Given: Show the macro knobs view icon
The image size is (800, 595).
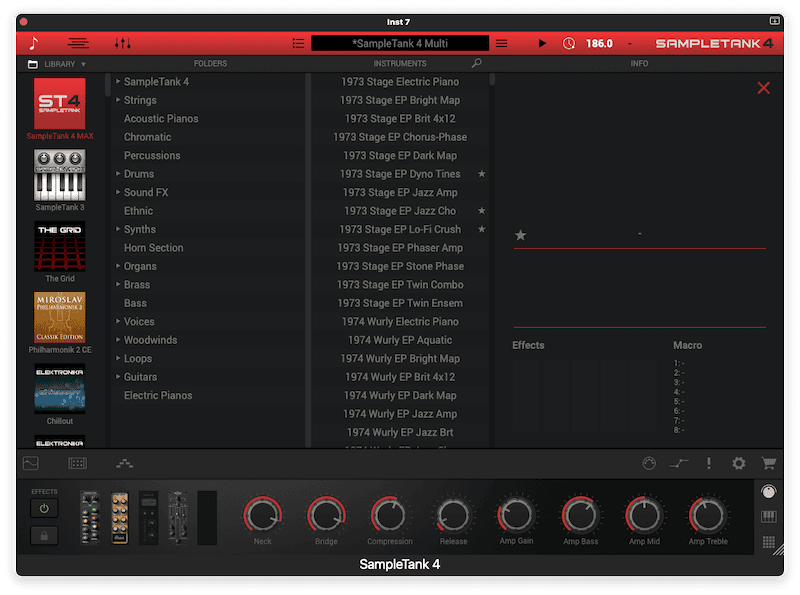Looking at the screenshot, I should 768,492.
